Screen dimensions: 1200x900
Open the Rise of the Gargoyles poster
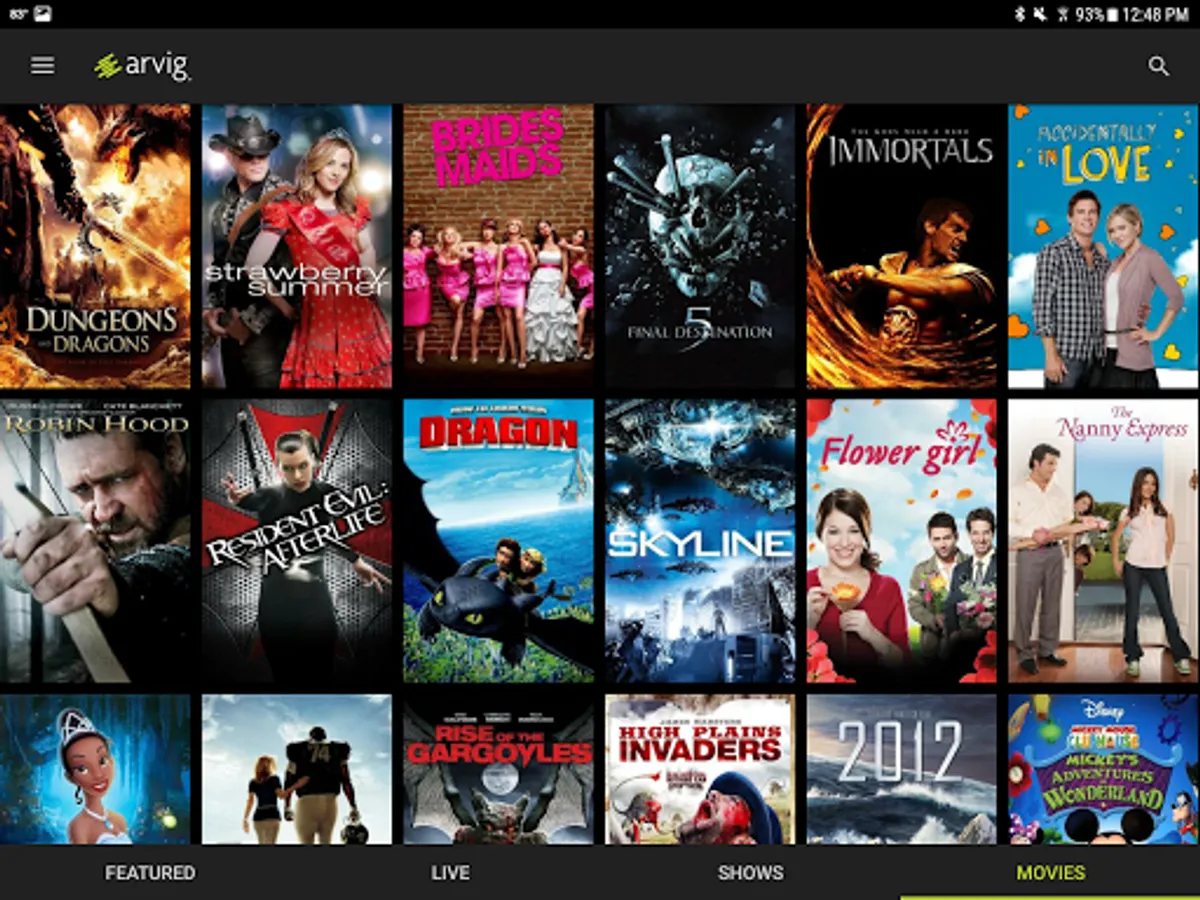[499, 769]
